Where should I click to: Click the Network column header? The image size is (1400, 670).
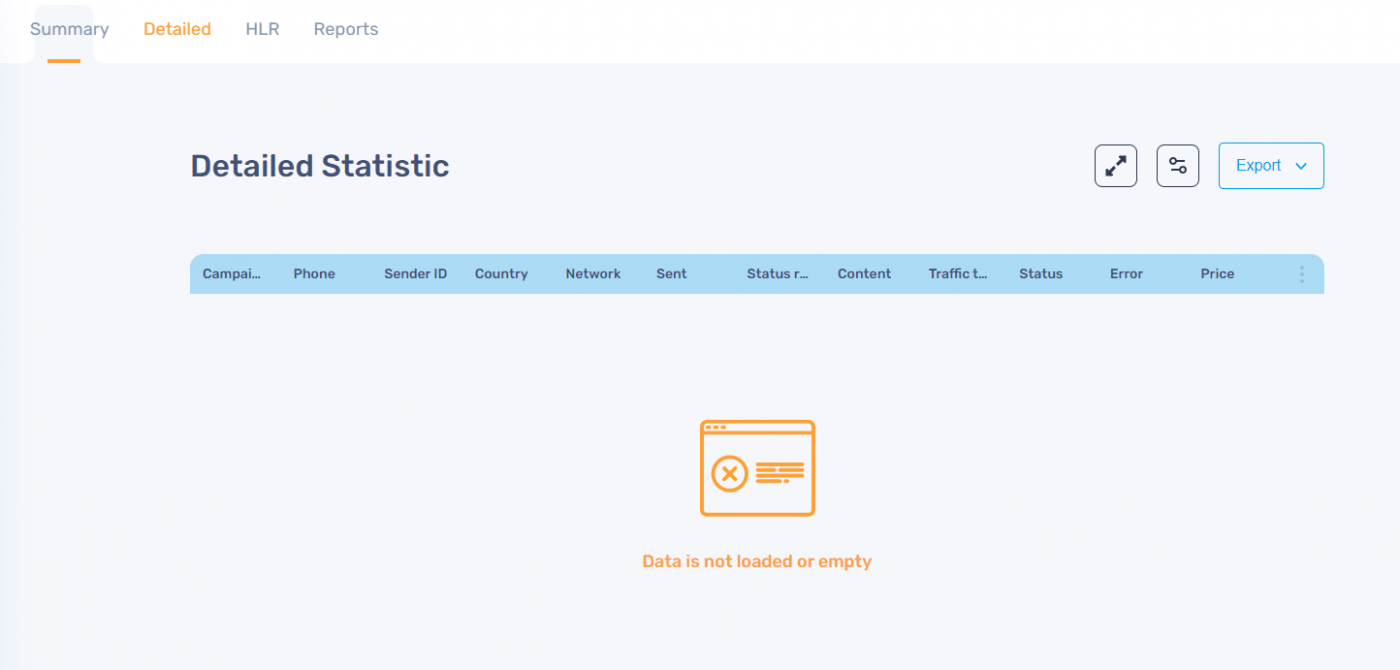point(593,274)
